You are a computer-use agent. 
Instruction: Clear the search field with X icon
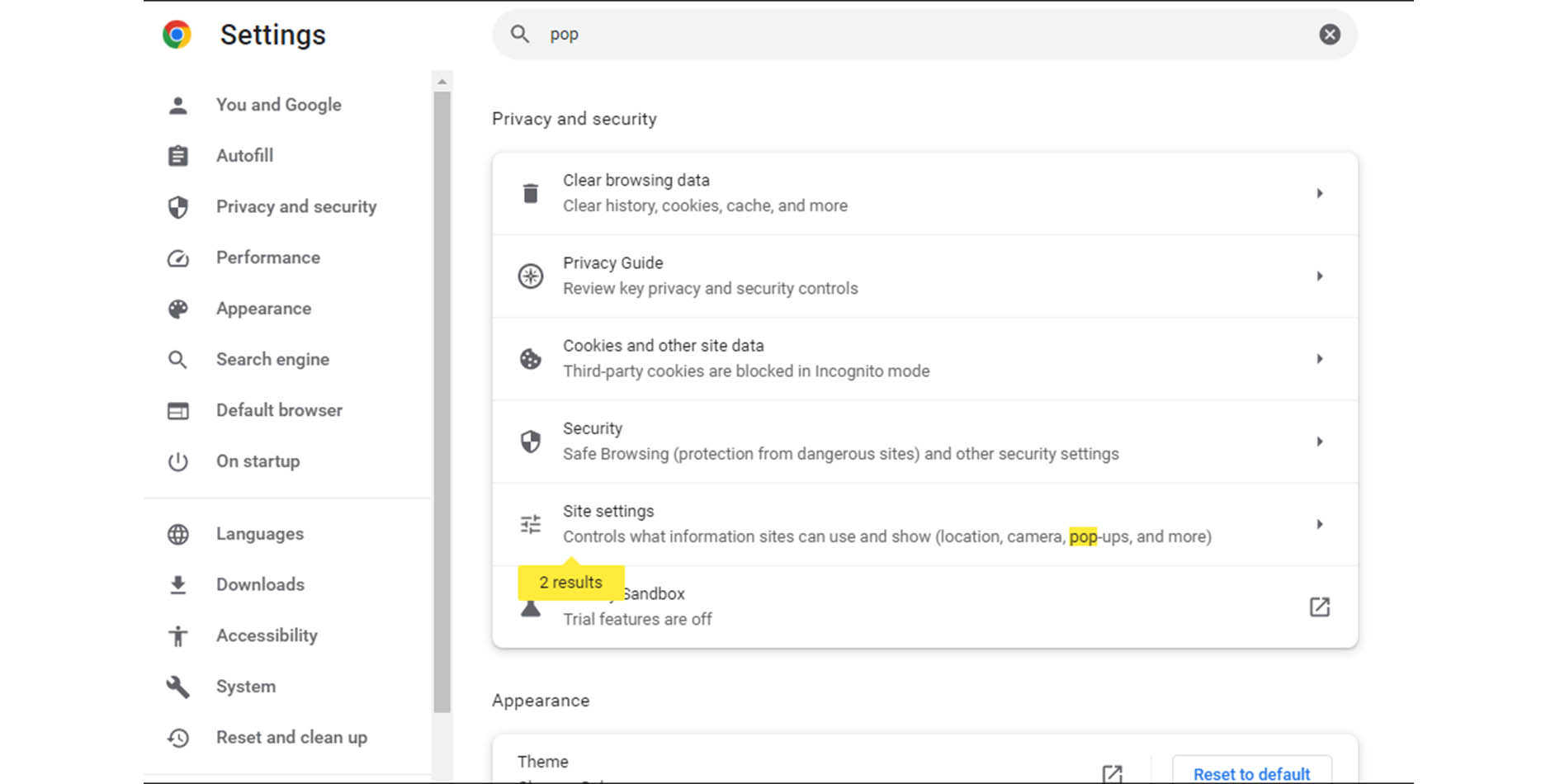(x=1329, y=35)
